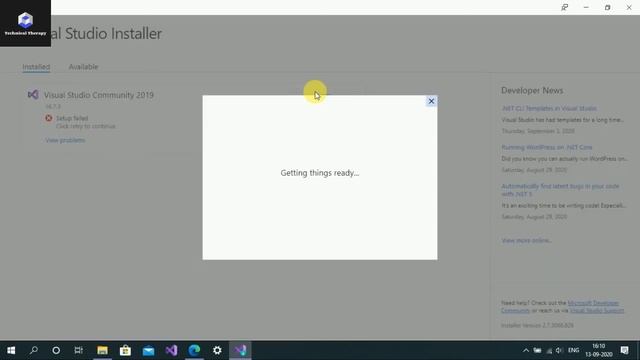Open Visual Studio Support link
Screen dimensions: 640x360
click(x=597, y=311)
